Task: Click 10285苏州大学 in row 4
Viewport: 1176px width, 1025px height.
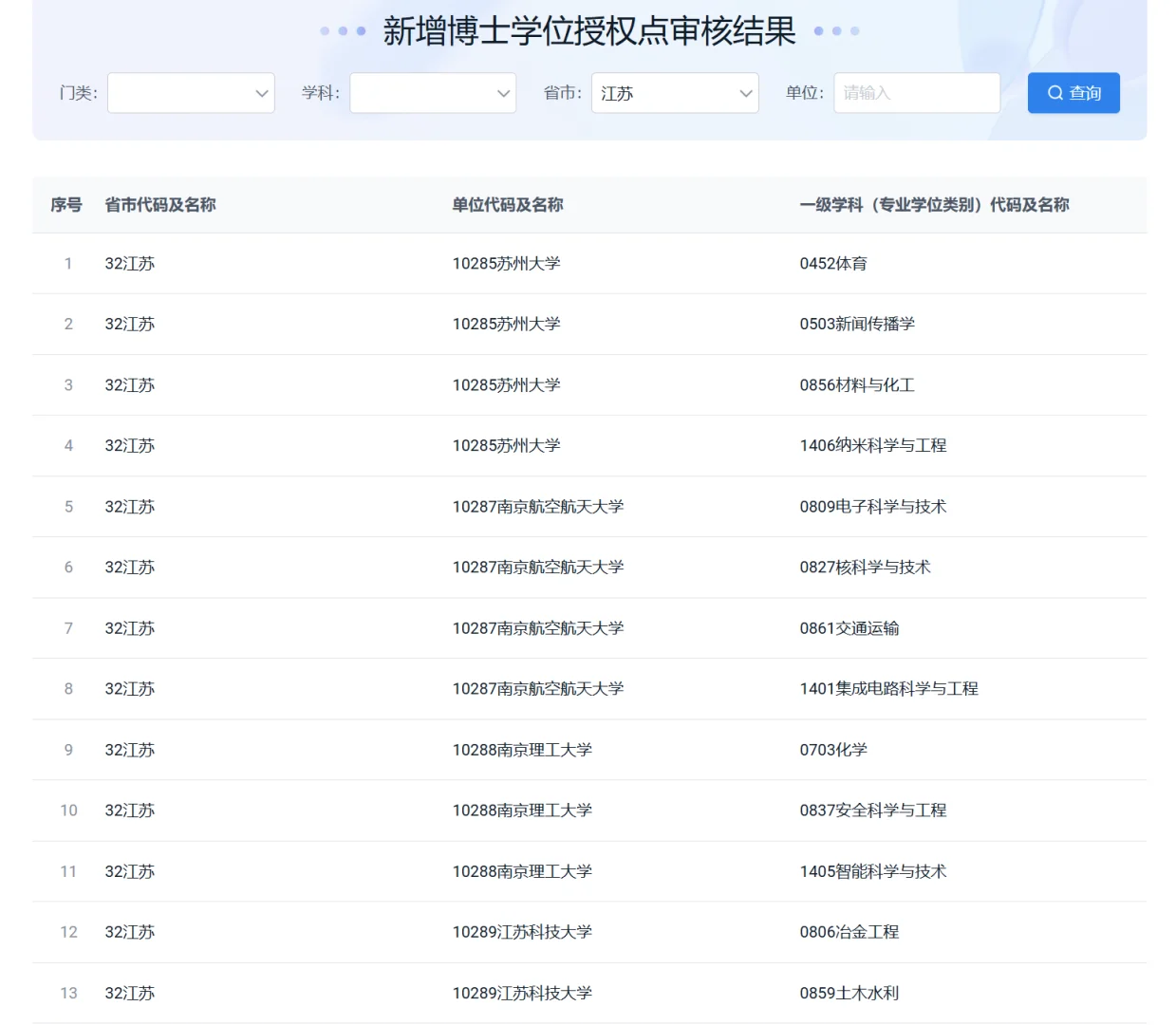Action: tap(506, 446)
